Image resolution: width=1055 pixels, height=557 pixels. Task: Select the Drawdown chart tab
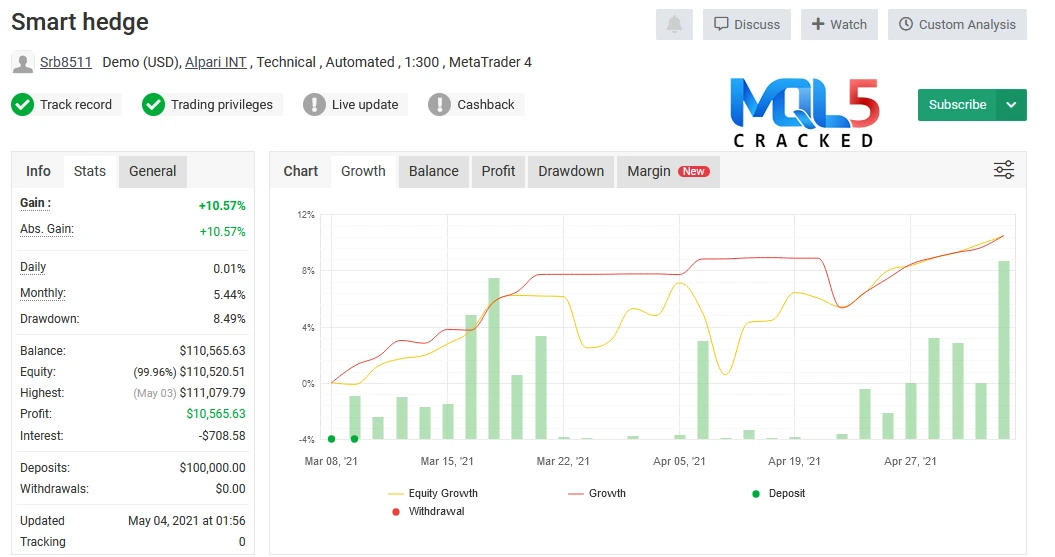571,171
